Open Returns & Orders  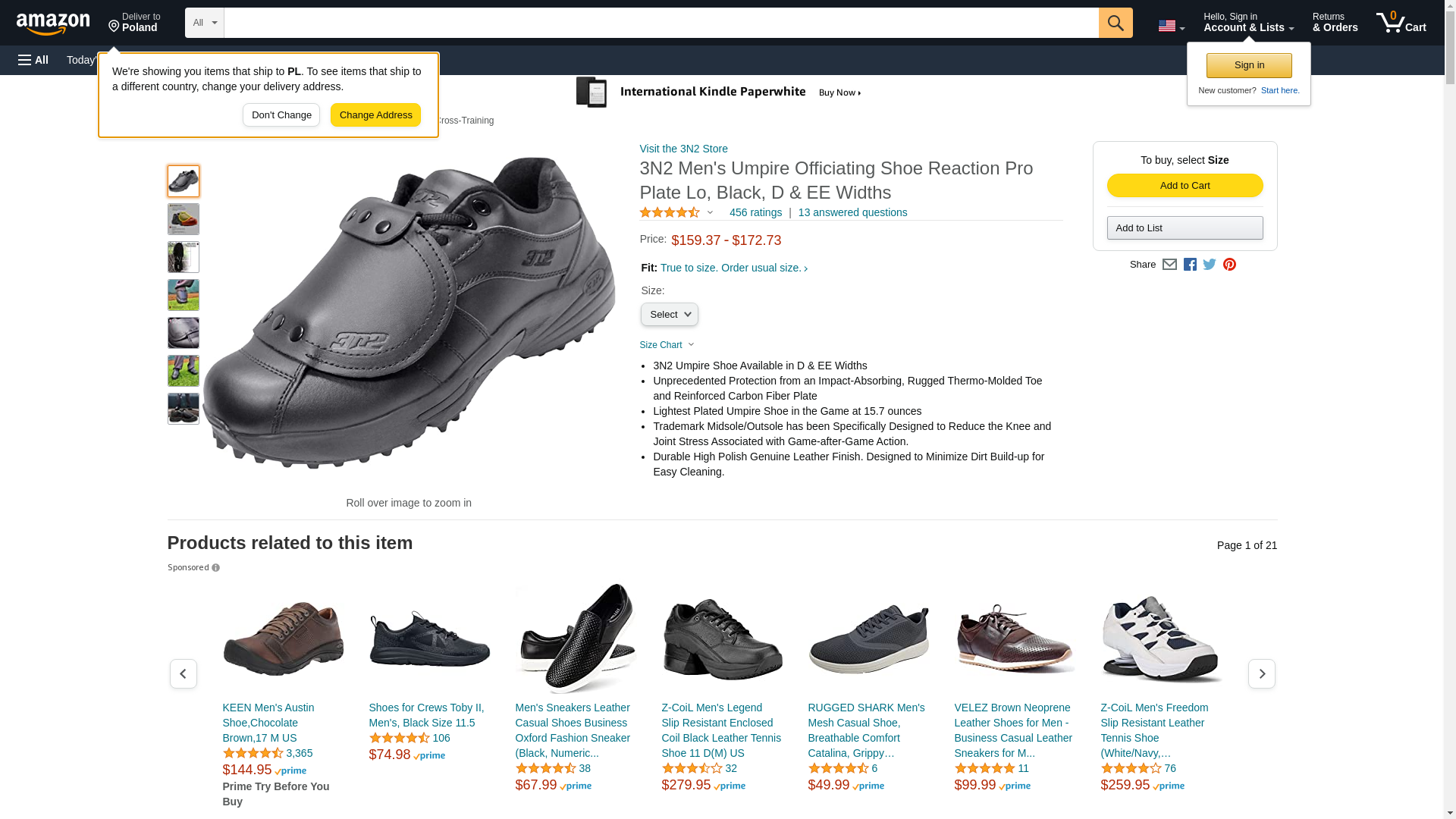point(1335,23)
